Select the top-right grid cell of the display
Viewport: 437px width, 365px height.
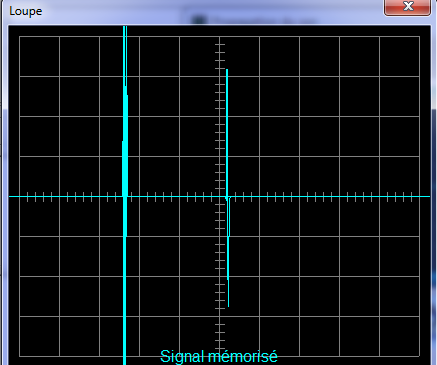coord(399,57)
